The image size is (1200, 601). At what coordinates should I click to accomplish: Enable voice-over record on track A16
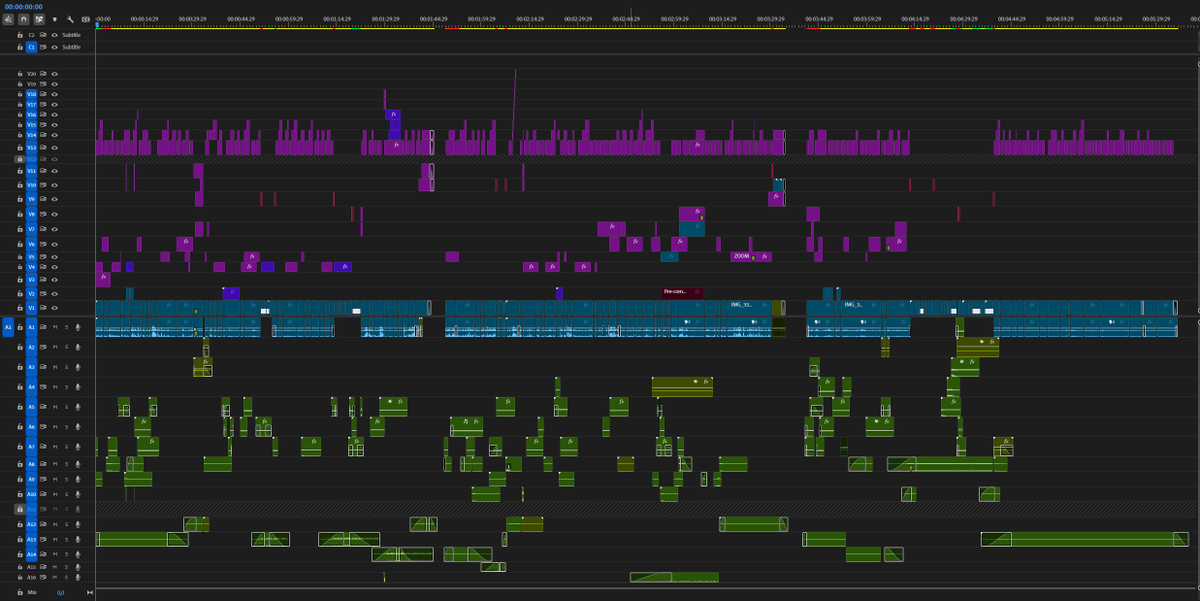point(78,577)
